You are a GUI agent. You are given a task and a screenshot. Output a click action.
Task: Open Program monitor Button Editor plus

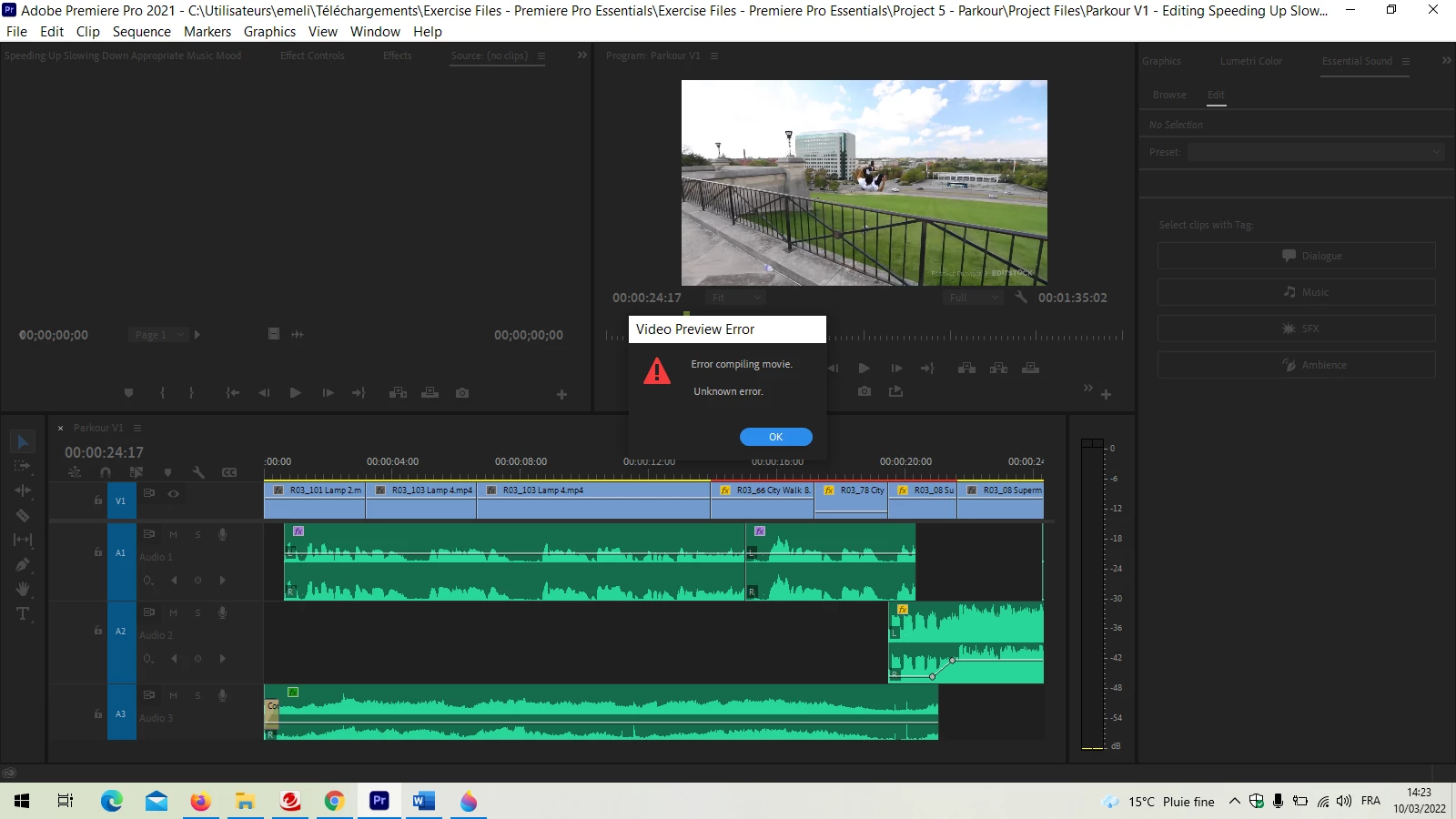pos(1106,394)
